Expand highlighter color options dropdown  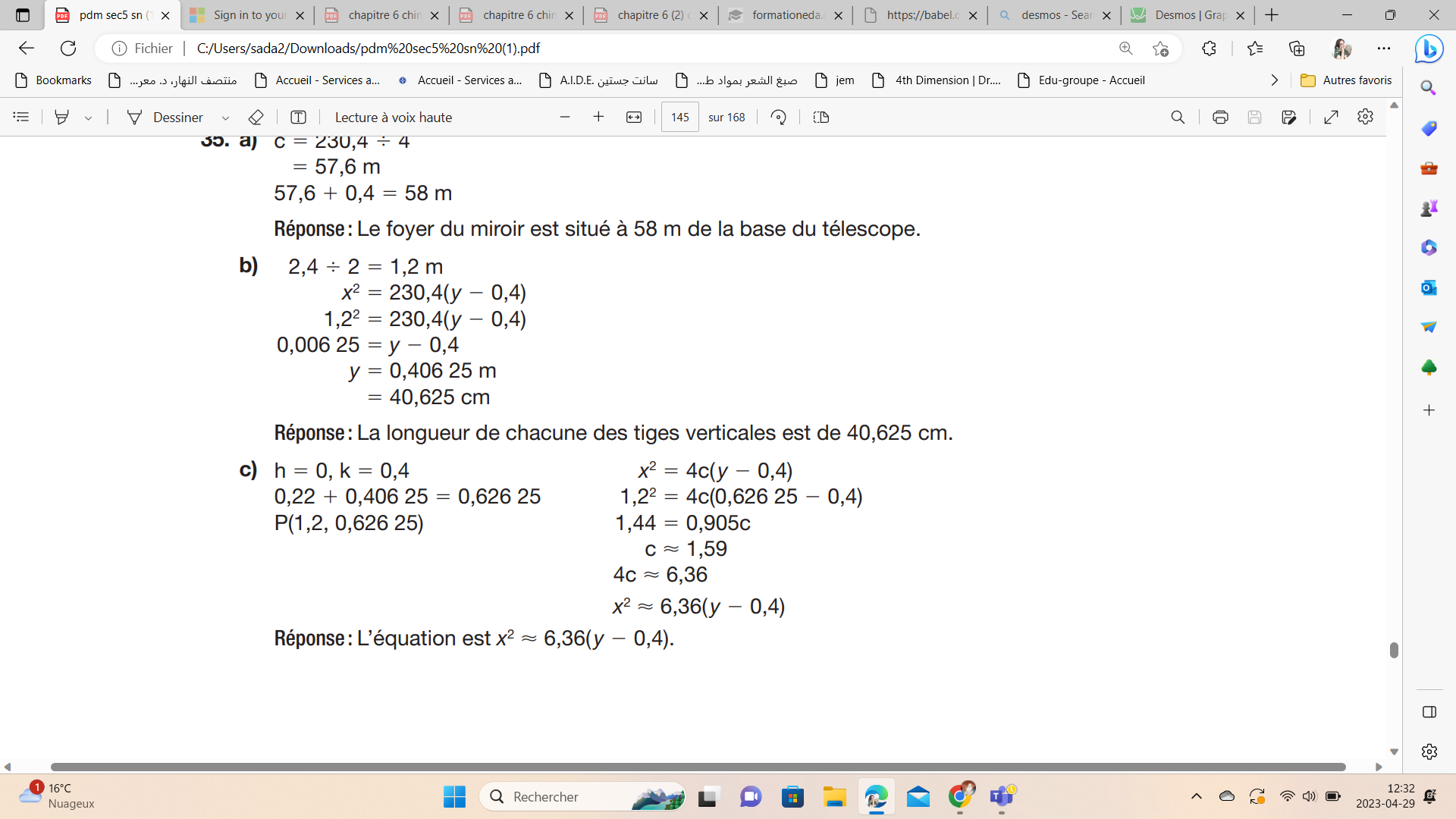point(89,118)
